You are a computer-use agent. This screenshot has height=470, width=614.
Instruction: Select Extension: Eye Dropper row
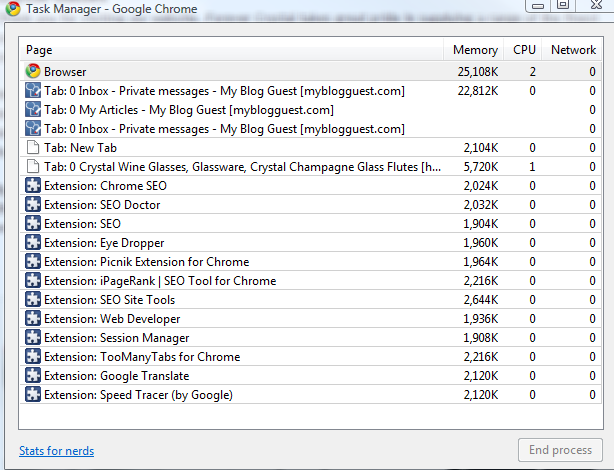(x=311, y=242)
